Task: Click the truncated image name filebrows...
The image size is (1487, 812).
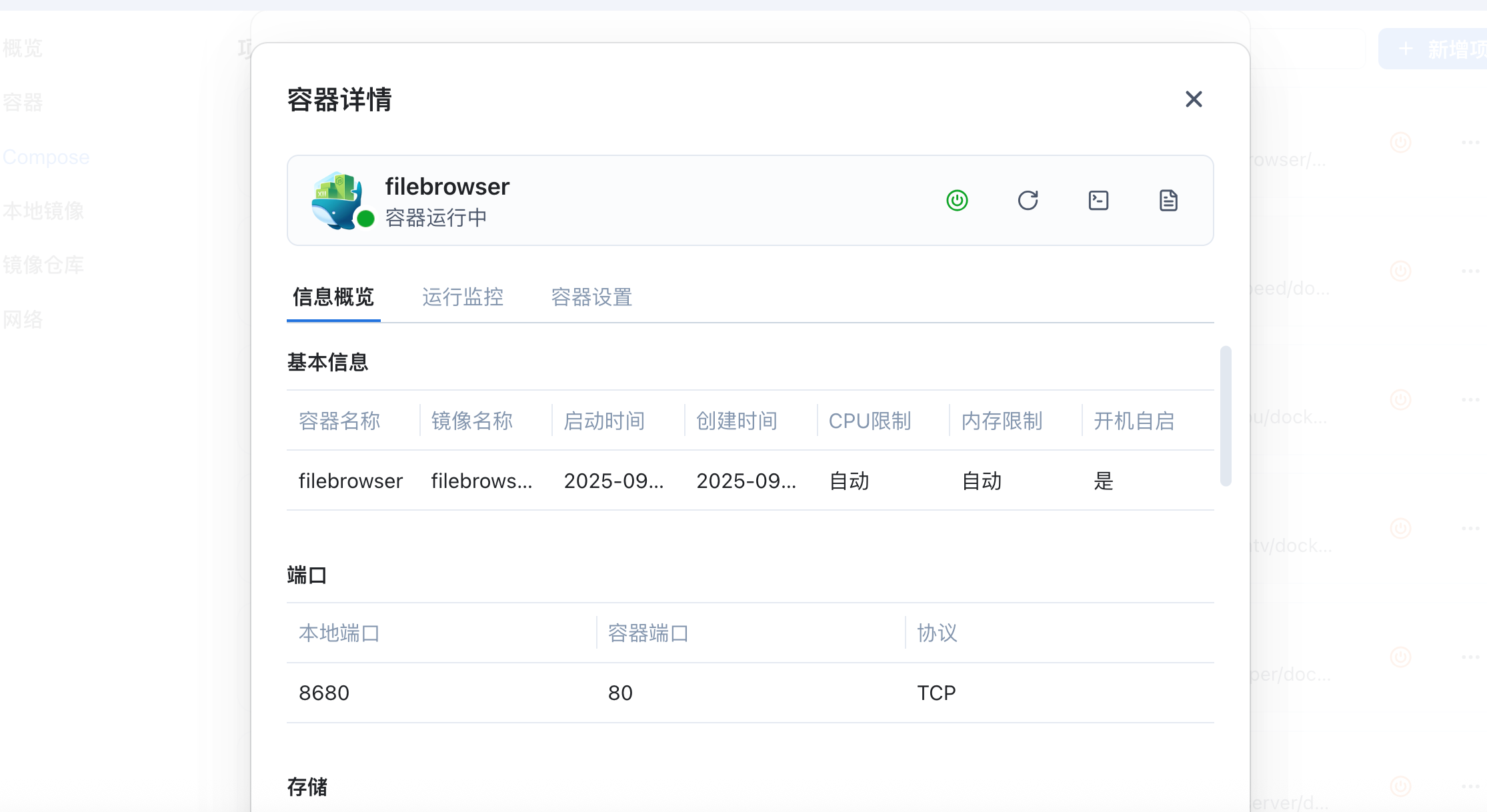Action: [481, 481]
